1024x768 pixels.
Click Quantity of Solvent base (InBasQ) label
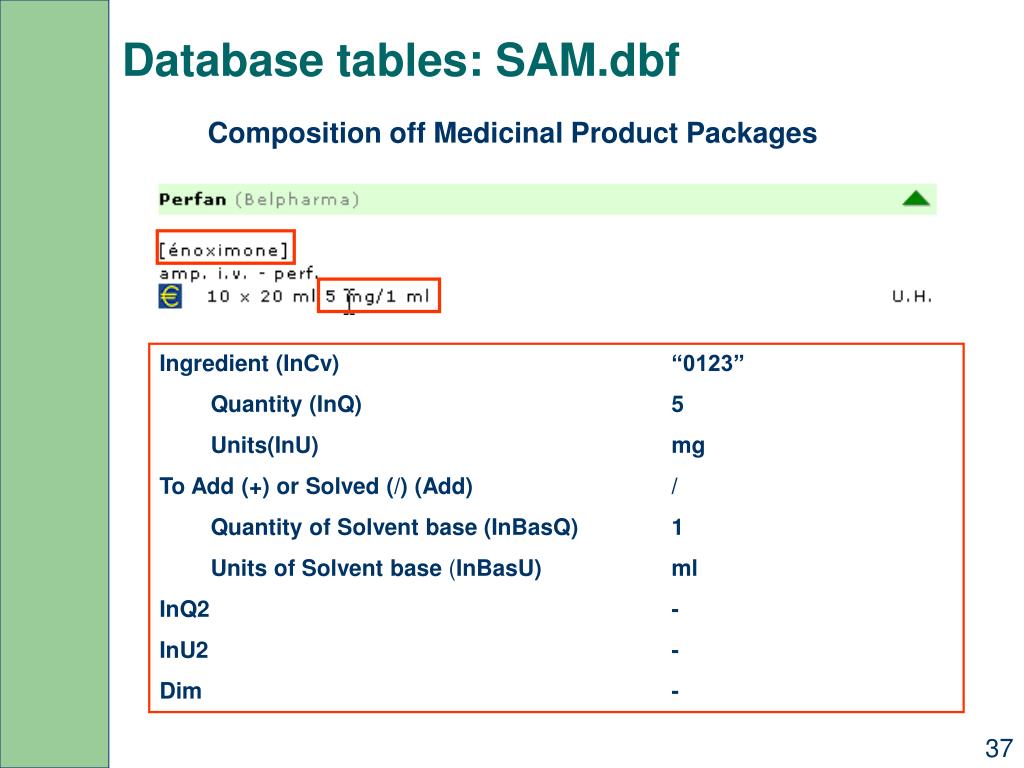coord(394,527)
